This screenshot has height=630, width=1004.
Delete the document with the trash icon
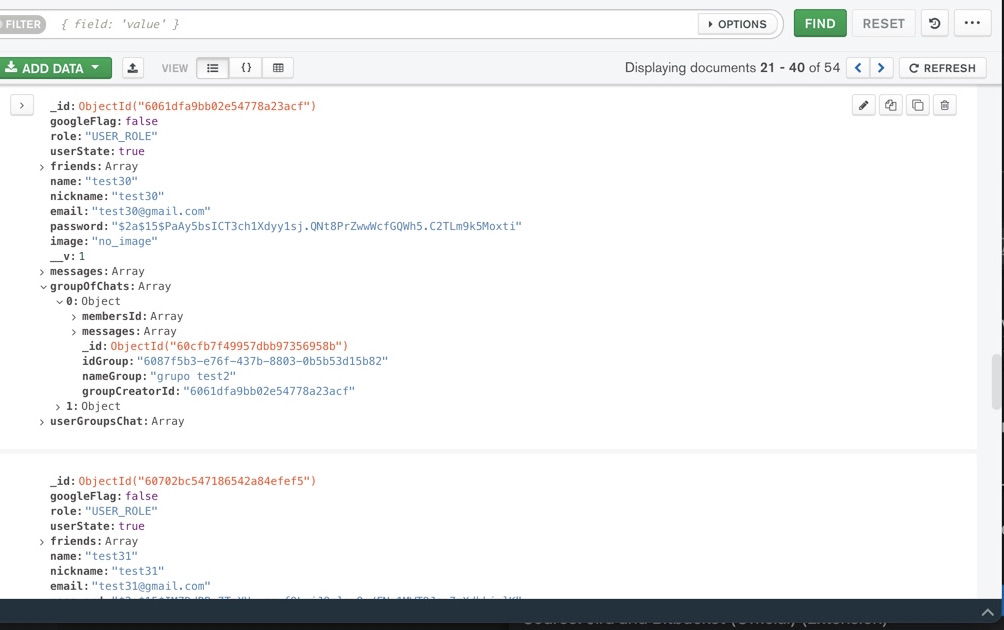click(x=944, y=105)
